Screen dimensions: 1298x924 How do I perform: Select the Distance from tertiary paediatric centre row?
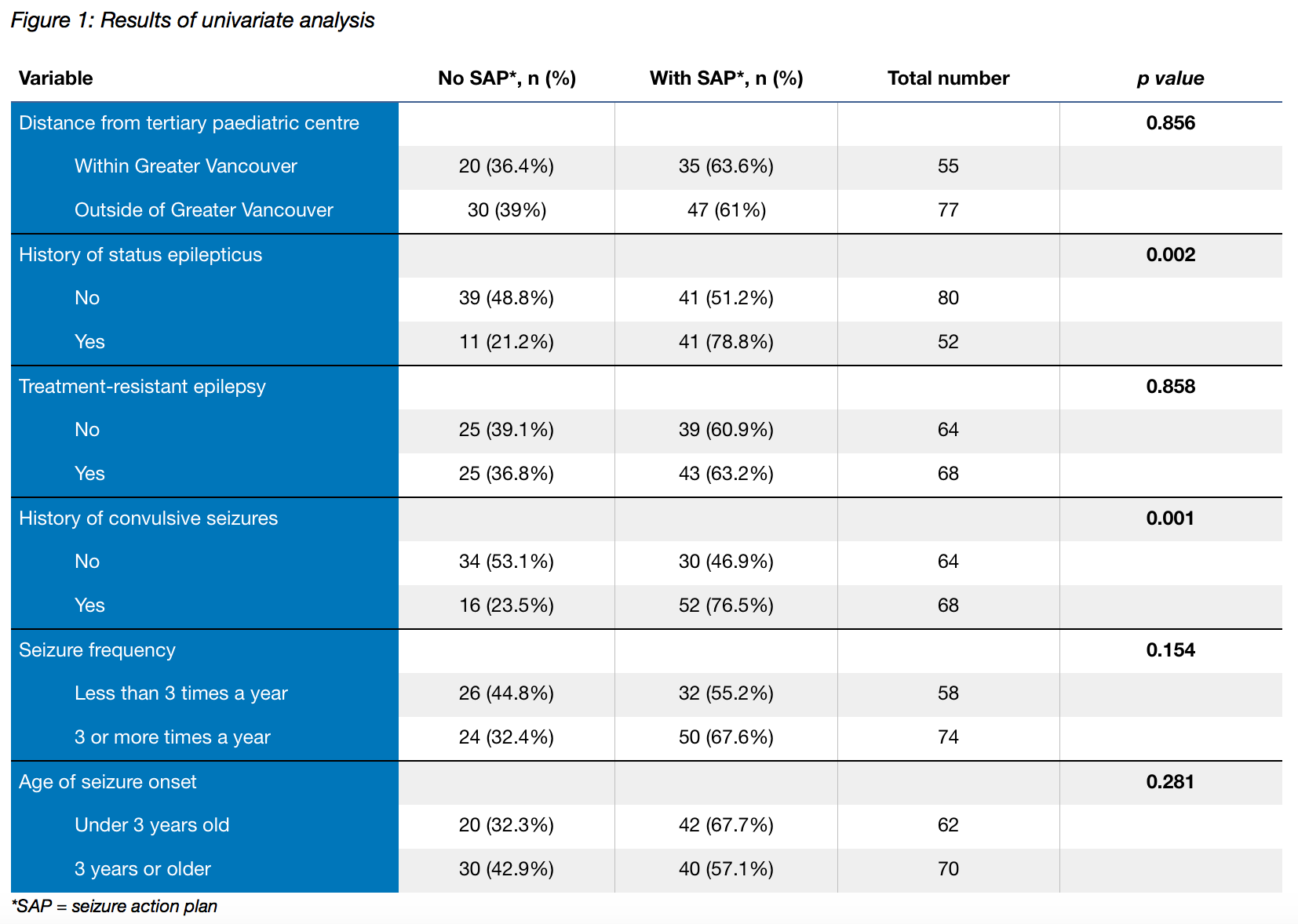click(x=189, y=123)
